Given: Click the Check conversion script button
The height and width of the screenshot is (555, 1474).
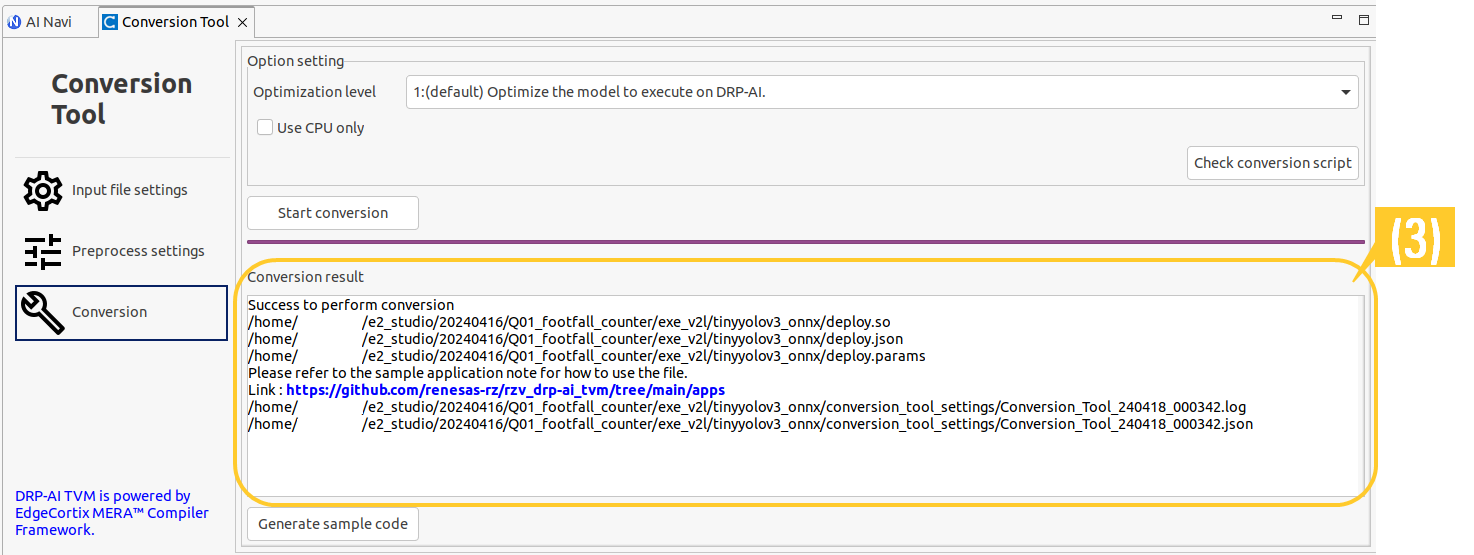Looking at the screenshot, I should (x=1272, y=163).
